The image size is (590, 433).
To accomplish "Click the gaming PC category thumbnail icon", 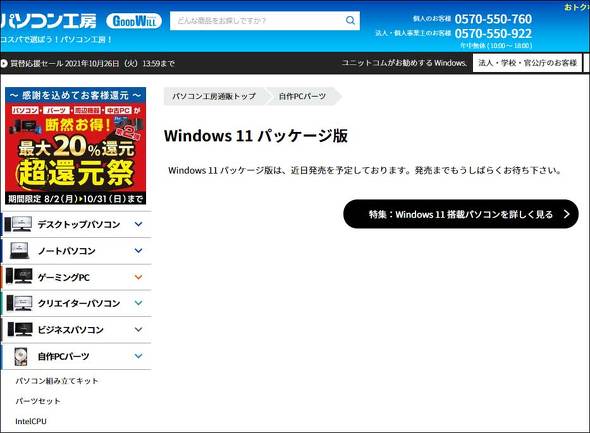I will (x=19, y=277).
